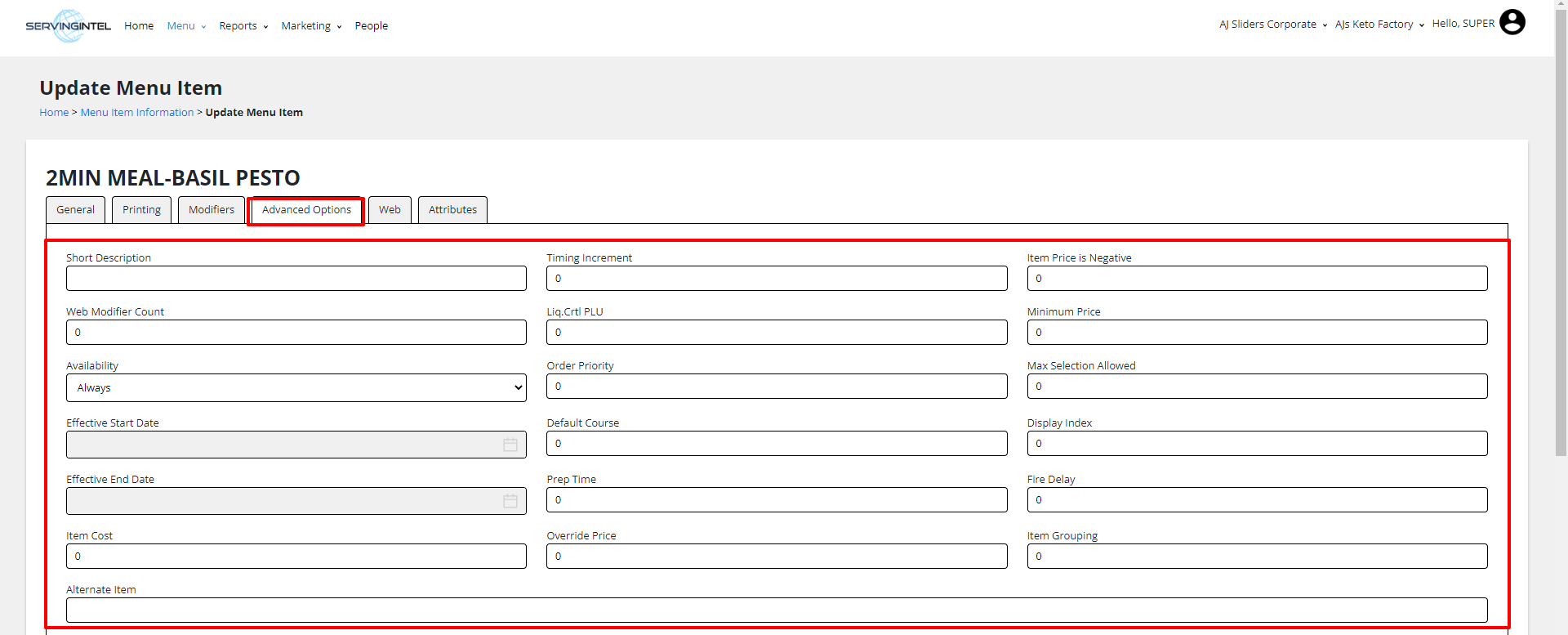
Task: Open Effective Start Date calendar icon
Action: pos(510,445)
